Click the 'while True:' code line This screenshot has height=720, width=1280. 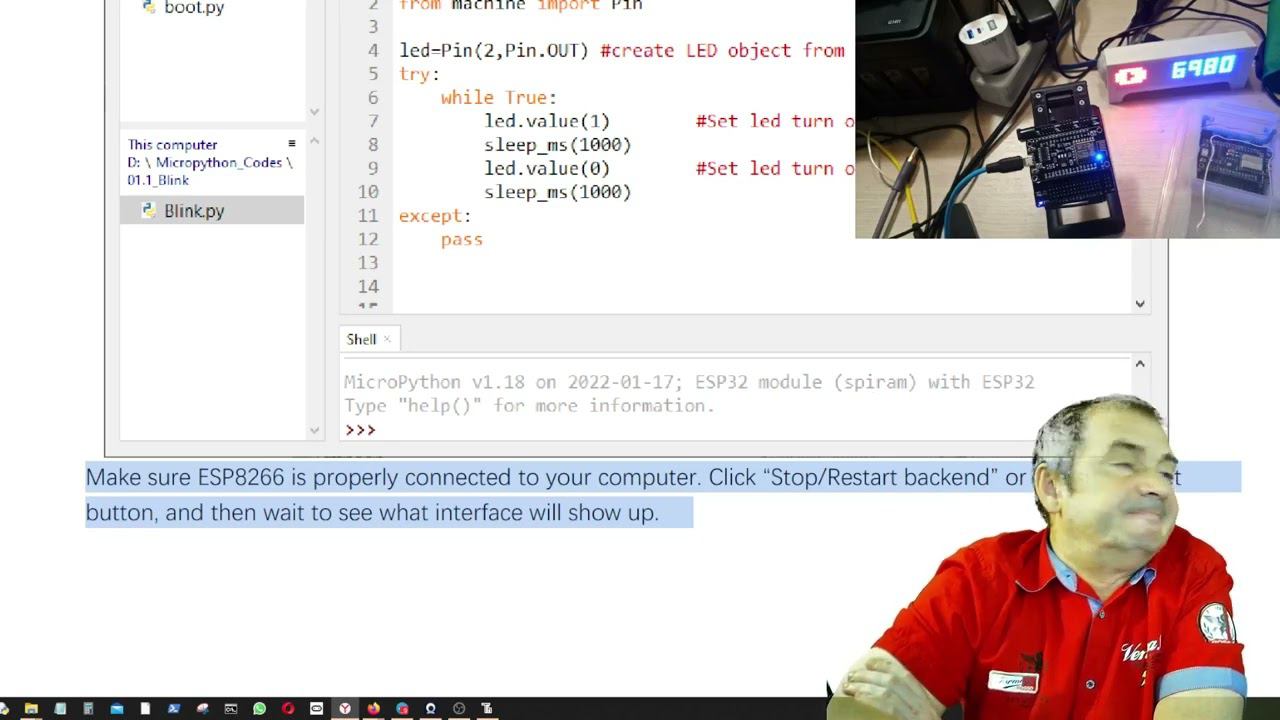pyautogui.click(x=499, y=97)
